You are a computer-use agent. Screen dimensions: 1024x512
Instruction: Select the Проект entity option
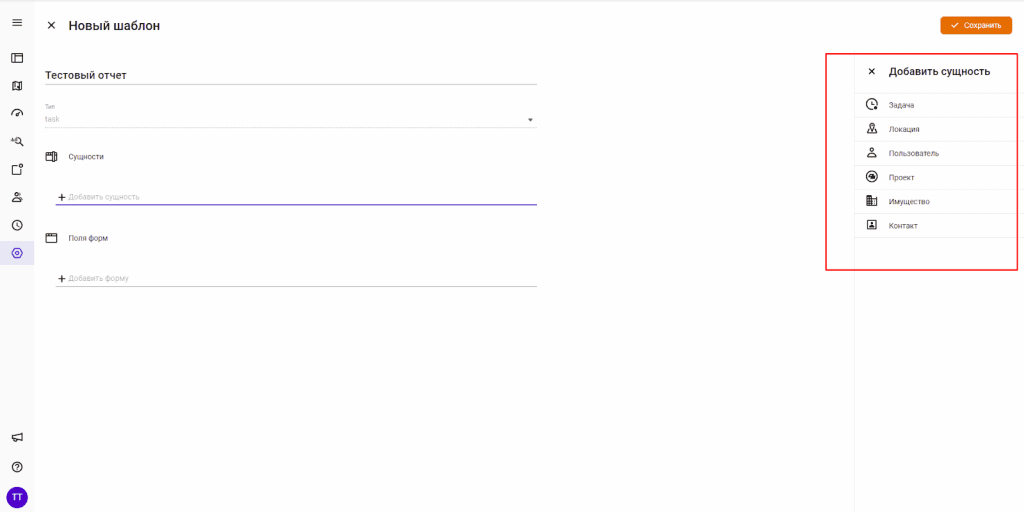[901, 177]
